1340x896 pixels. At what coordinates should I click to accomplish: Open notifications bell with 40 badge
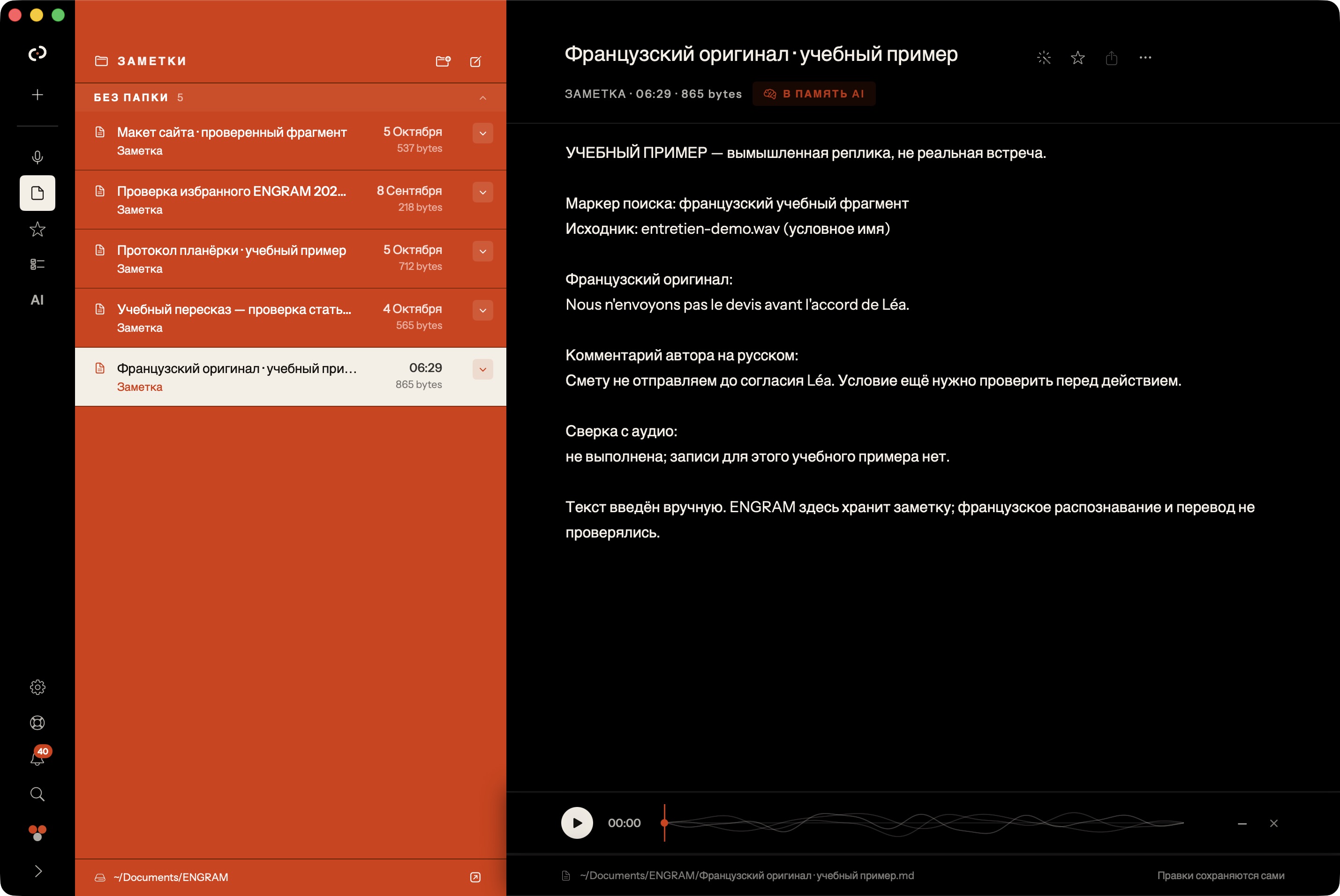38,756
